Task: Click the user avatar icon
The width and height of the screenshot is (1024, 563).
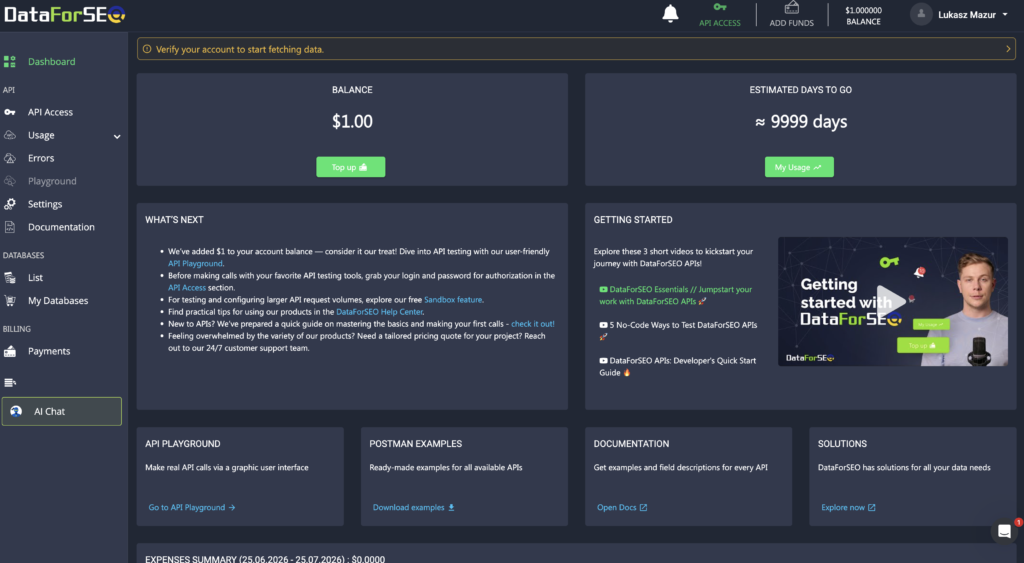Action: [x=921, y=14]
